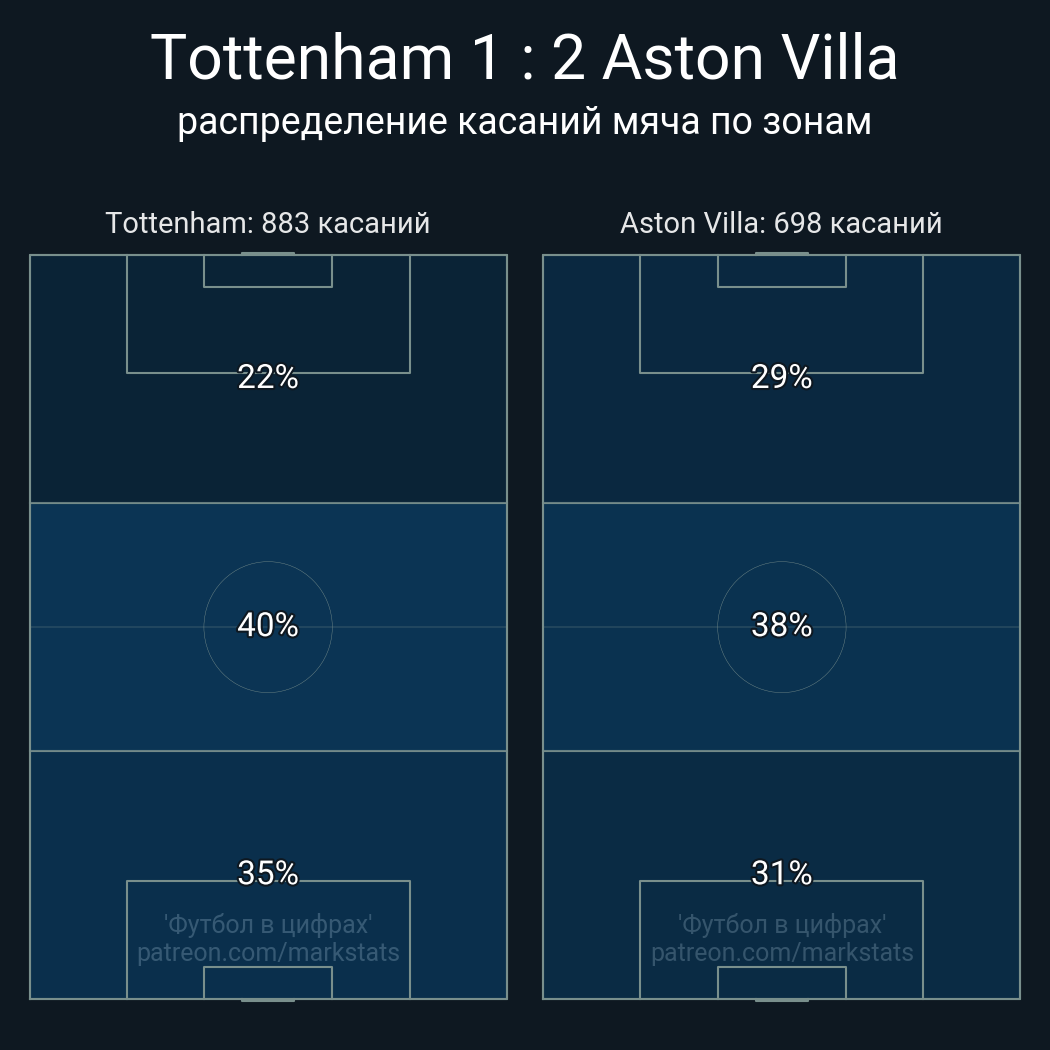Click 'Футбол в цифрах' watermark on Tottenham pitch
This screenshot has width=1050, height=1050.
click(268, 924)
